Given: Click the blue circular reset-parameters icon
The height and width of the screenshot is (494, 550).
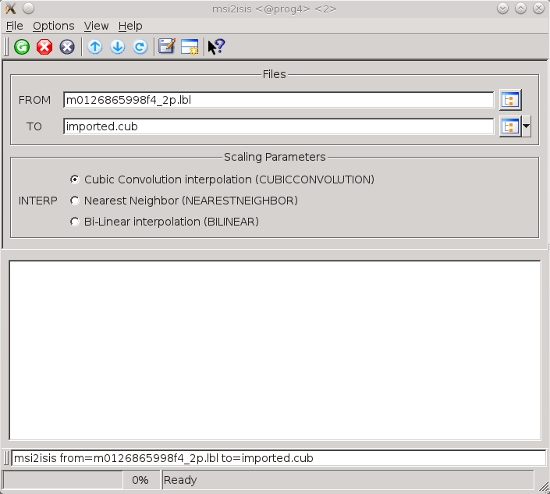Looking at the screenshot, I should (x=140, y=47).
